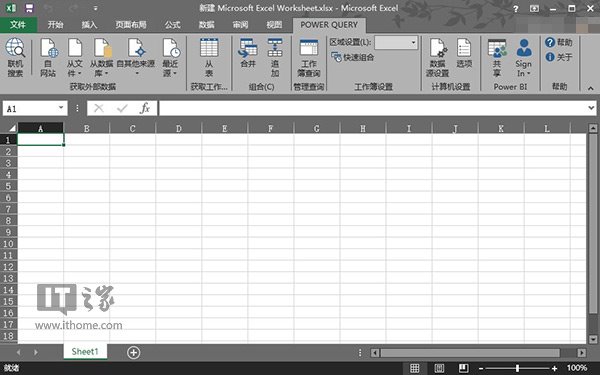Click the Enter checkmark formula button
The image size is (600, 375).
pos(122,109)
